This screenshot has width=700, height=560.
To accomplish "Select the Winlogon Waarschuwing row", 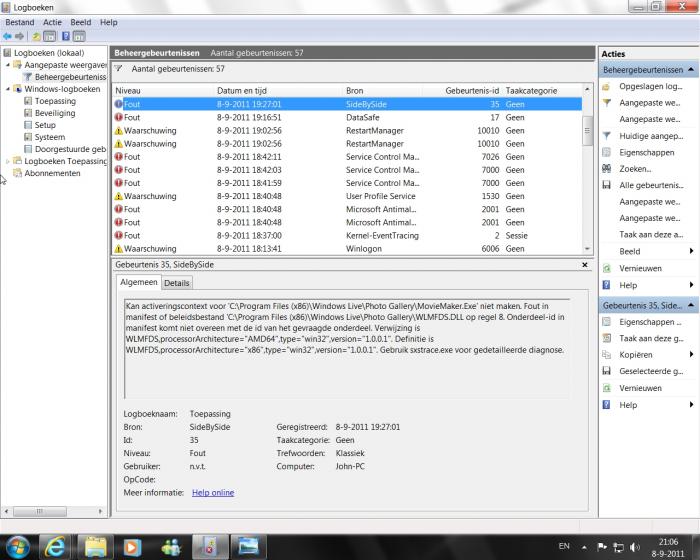I will [x=347, y=249].
